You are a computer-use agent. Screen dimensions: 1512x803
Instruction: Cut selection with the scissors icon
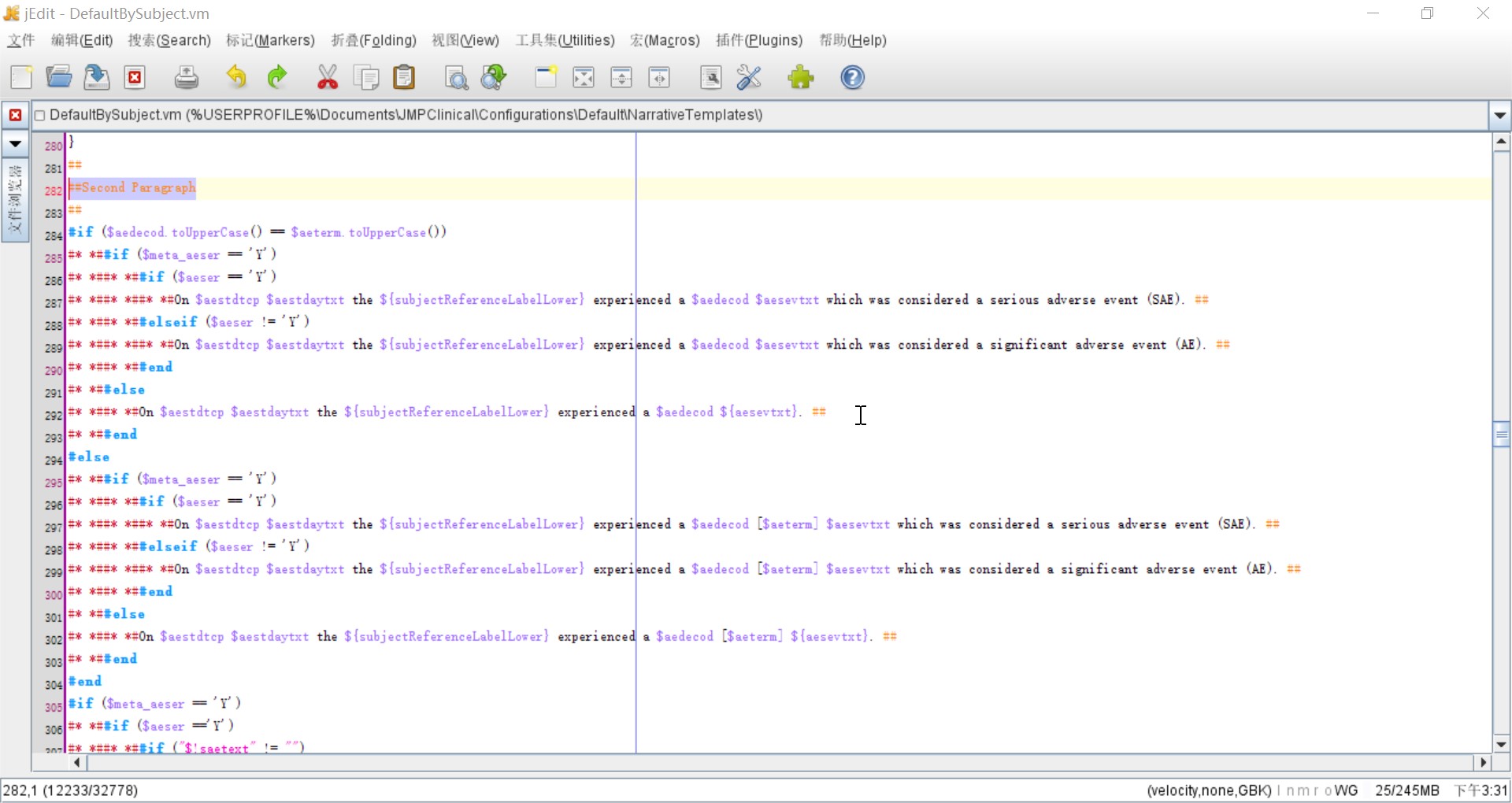click(327, 77)
